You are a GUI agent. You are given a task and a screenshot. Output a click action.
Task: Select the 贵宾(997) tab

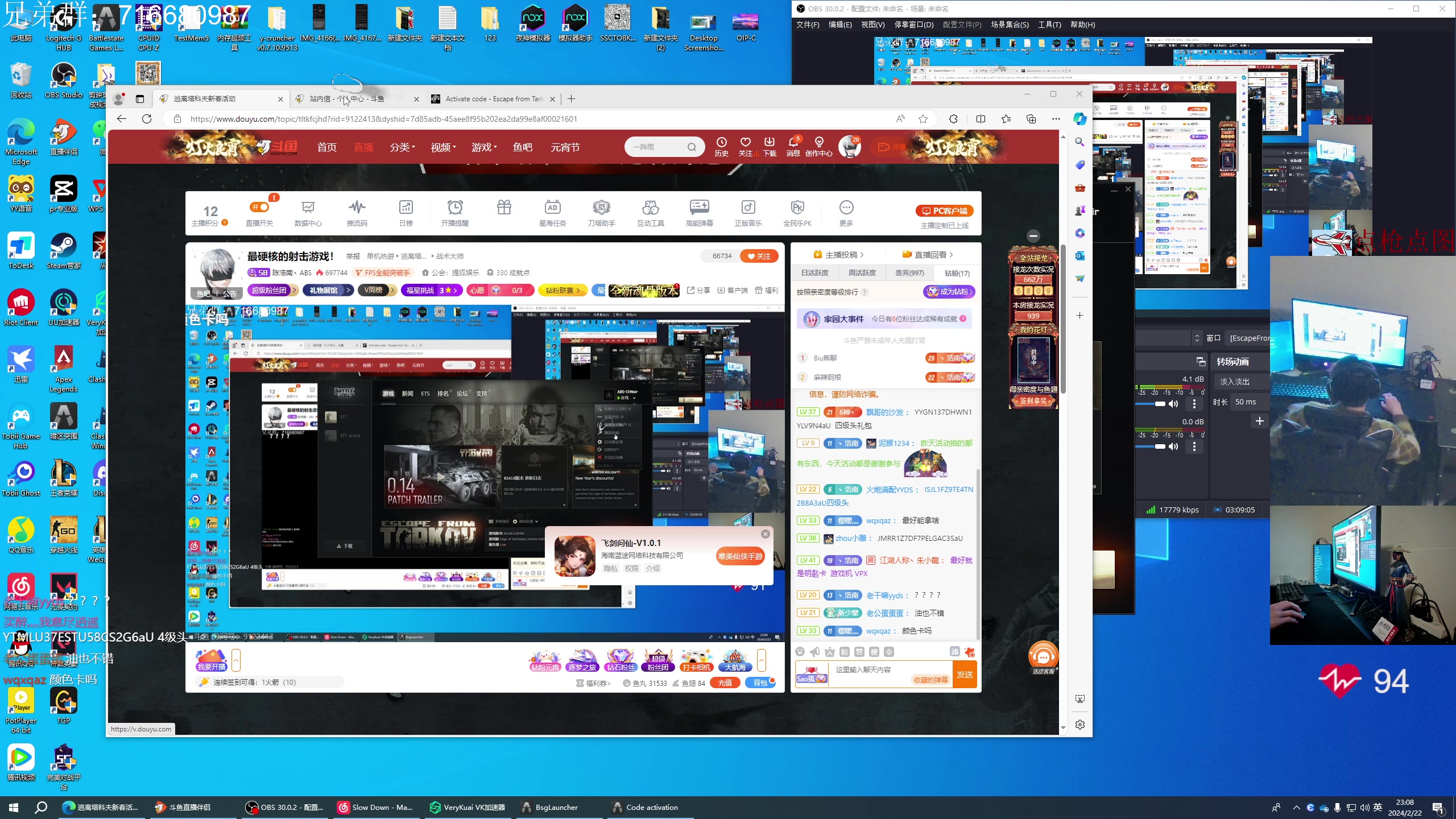click(x=909, y=273)
